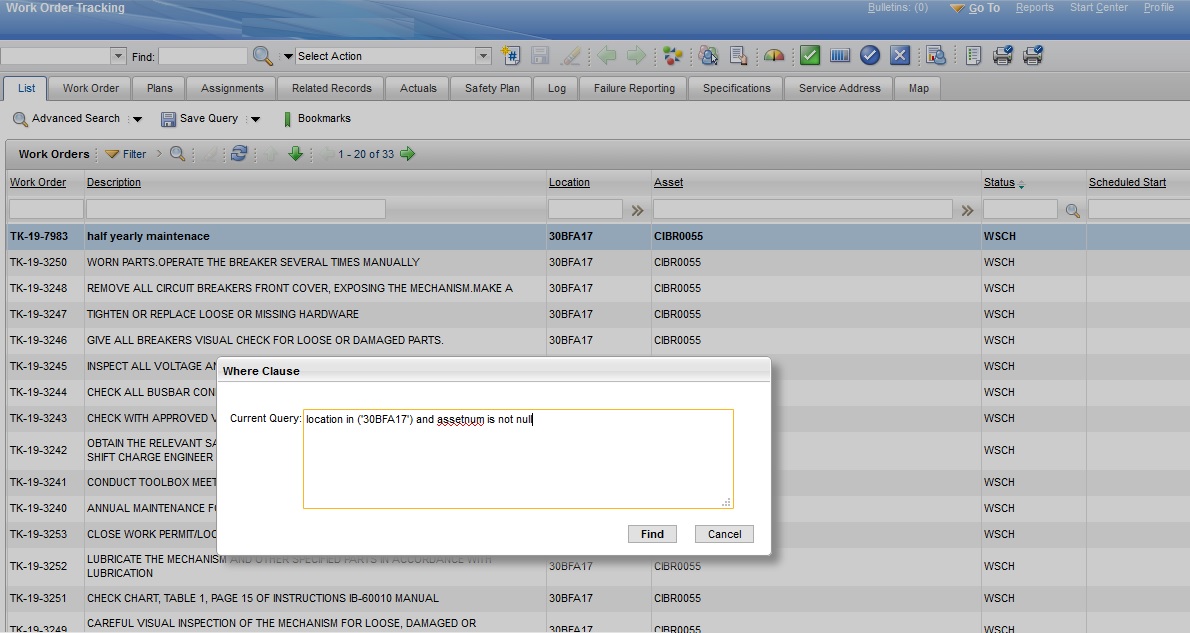Expand the Save Query dropdown arrow
Image resolution: width=1190 pixels, height=633 pixels.
coord(255,118)
